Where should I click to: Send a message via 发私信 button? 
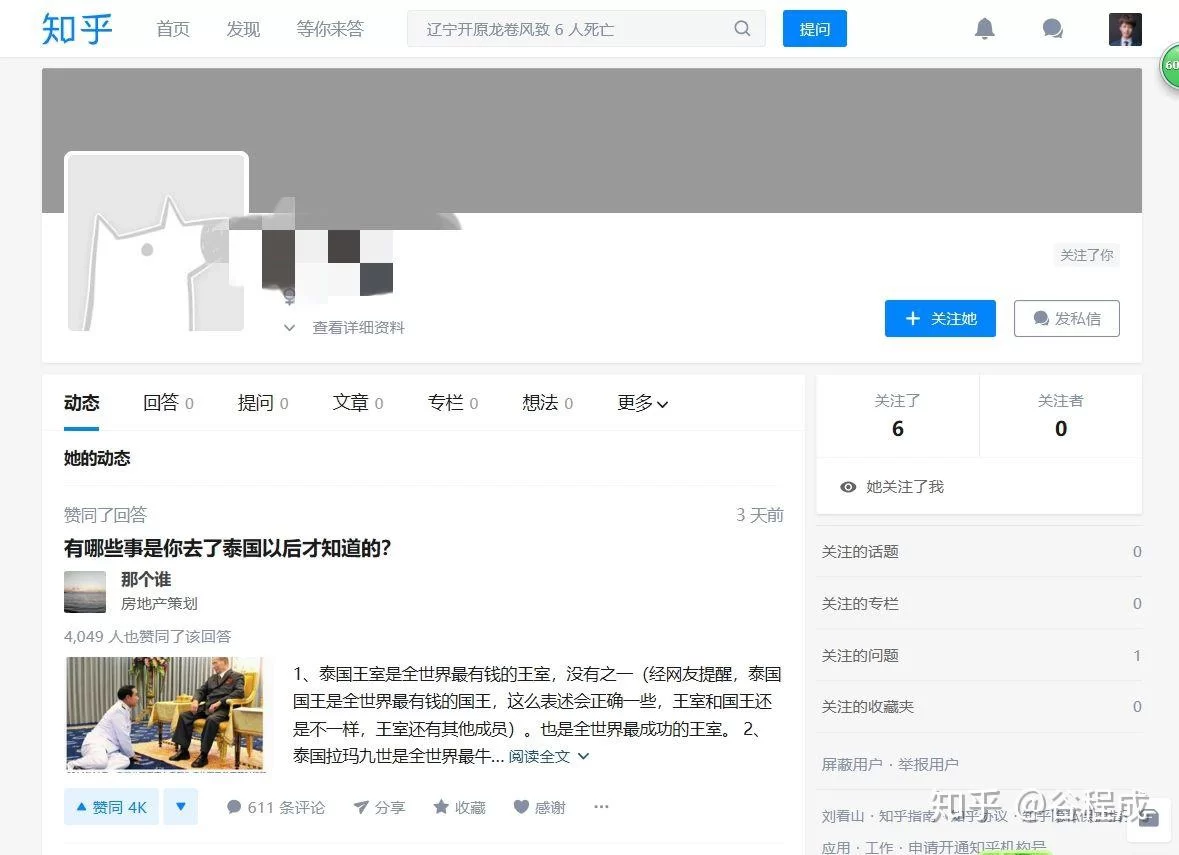pos(1066,319)
